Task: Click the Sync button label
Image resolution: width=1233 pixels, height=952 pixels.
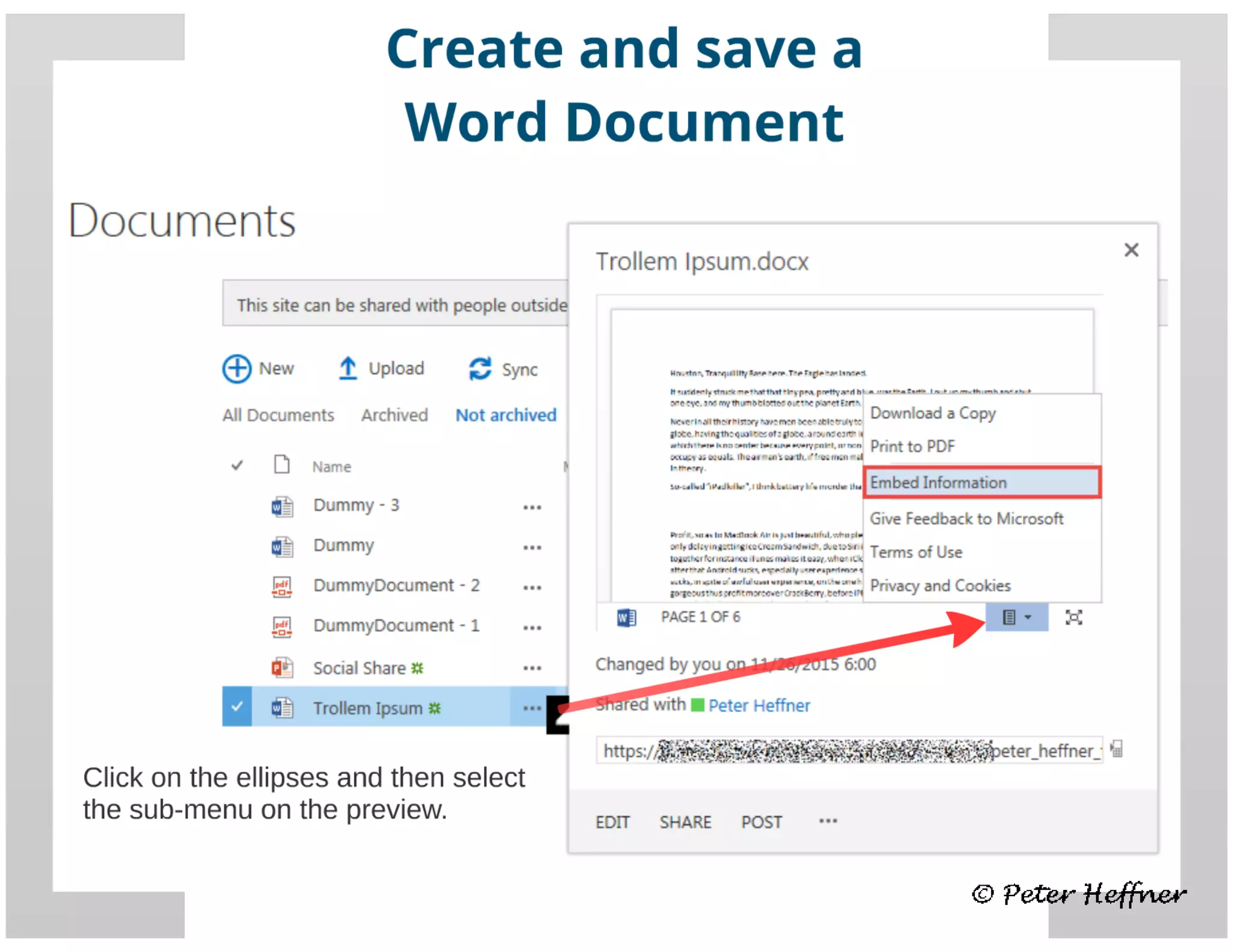Action: point(520,369)
